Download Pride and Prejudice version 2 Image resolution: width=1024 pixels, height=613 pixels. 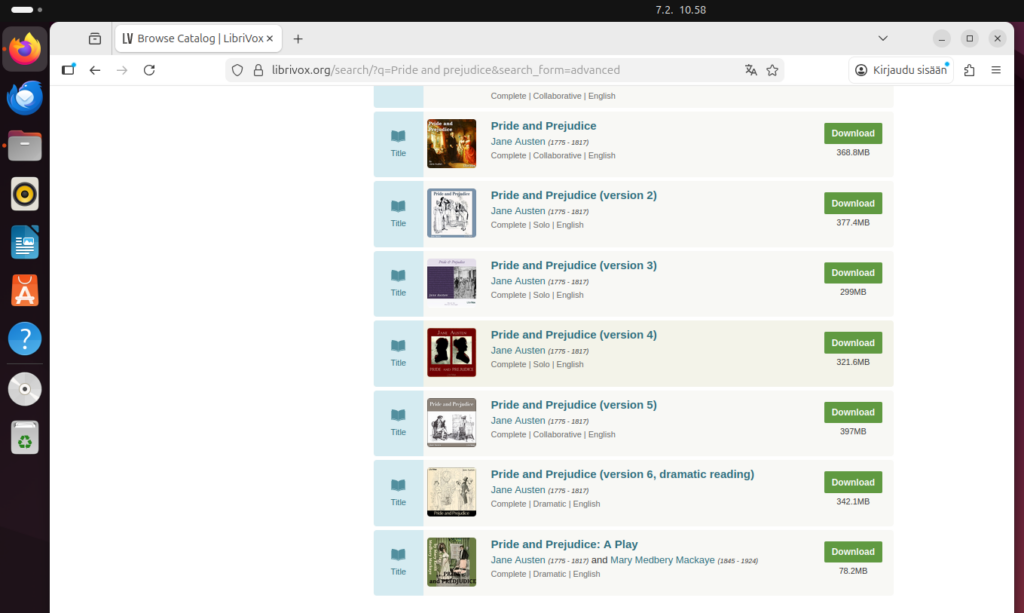852,203
